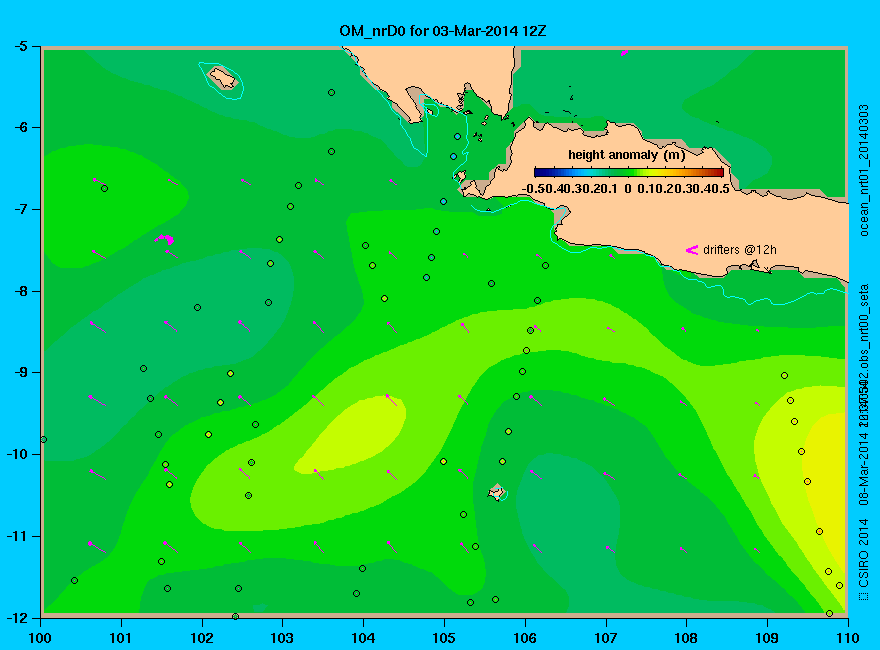
Task: Click latitude label "-7" on y-axis
Action: point(20,209)
